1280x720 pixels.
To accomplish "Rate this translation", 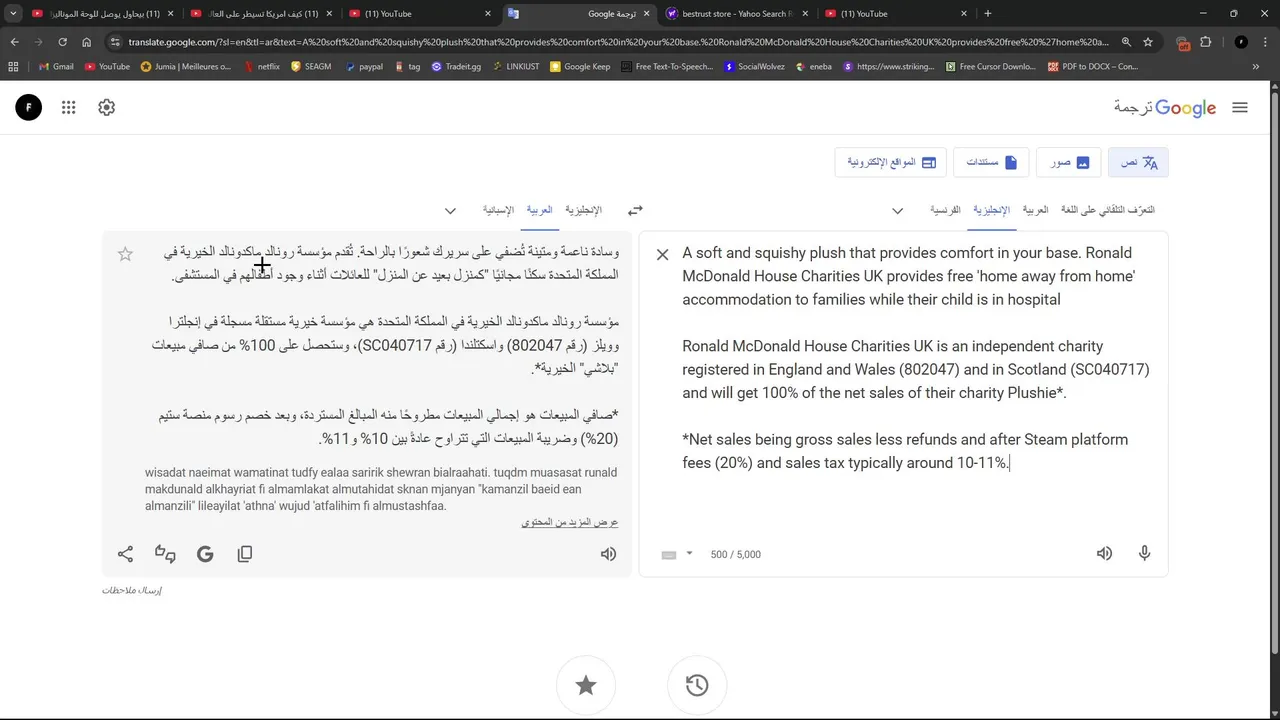I will pyautogui.click(x=165, y=554).
